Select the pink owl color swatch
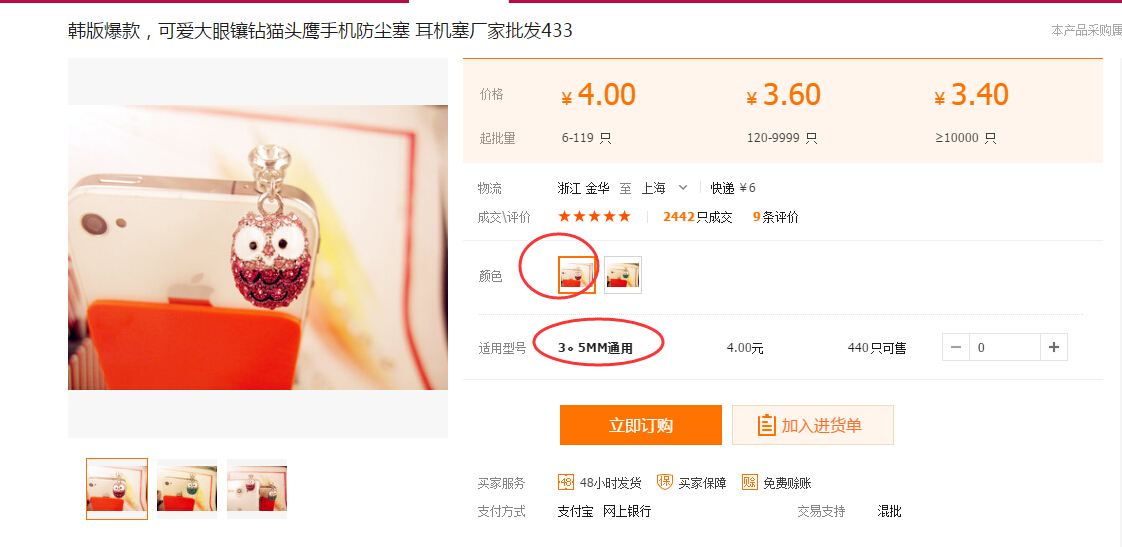The width and height of the screenshot is (1122, 547). tap(577, 275)
